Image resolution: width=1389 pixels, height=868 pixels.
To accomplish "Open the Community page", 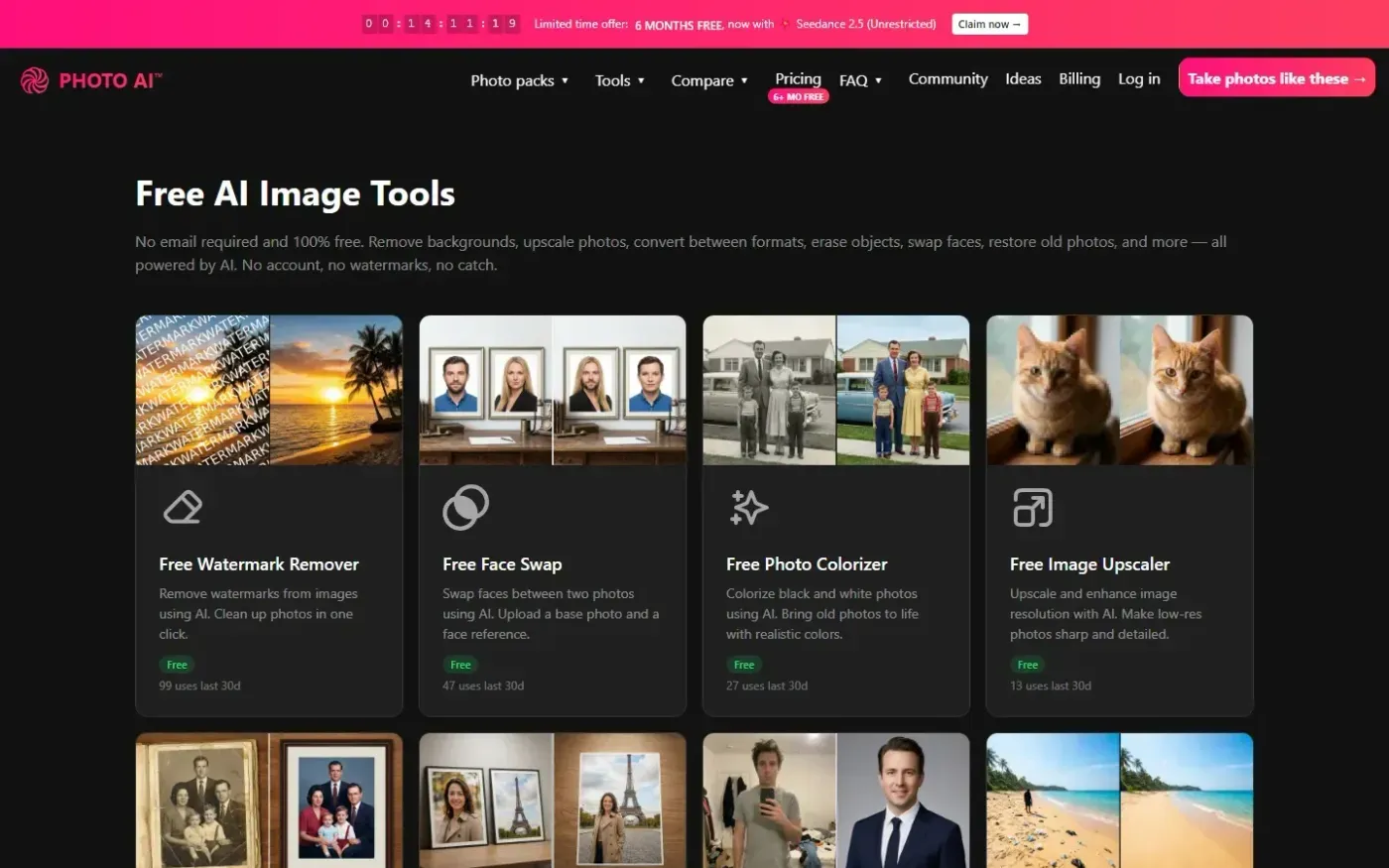I will [x=947, y=78].
